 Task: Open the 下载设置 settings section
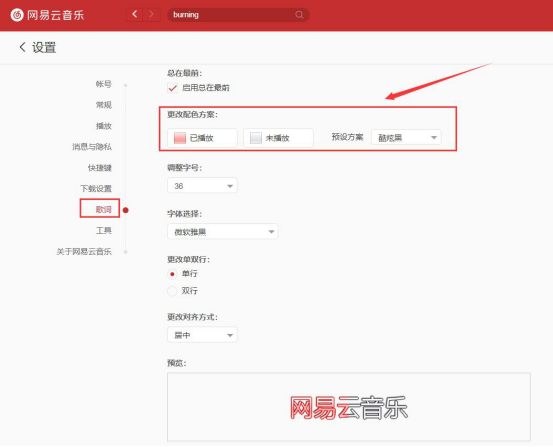point(96,188)
